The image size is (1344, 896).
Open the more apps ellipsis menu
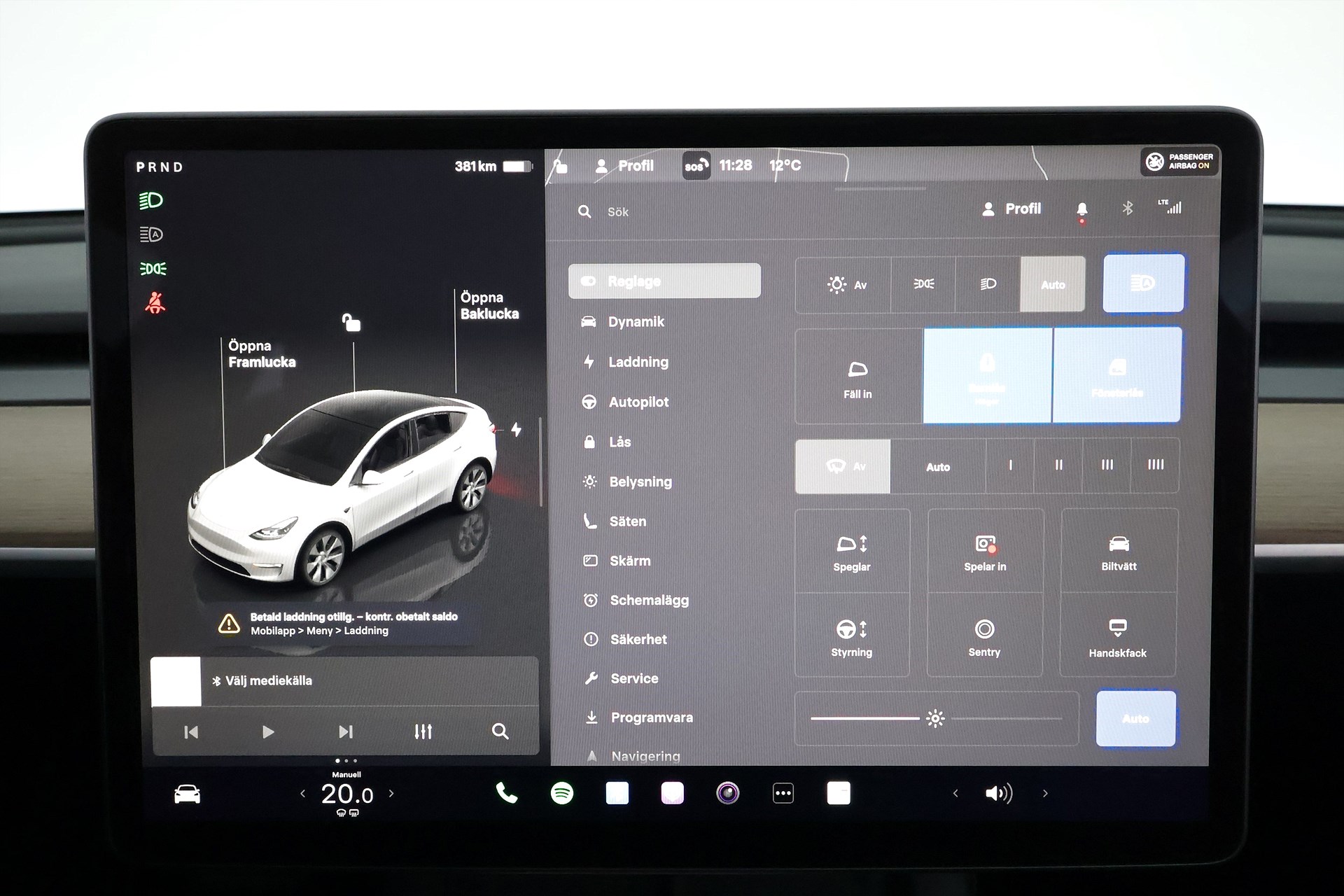coord(783,793)
